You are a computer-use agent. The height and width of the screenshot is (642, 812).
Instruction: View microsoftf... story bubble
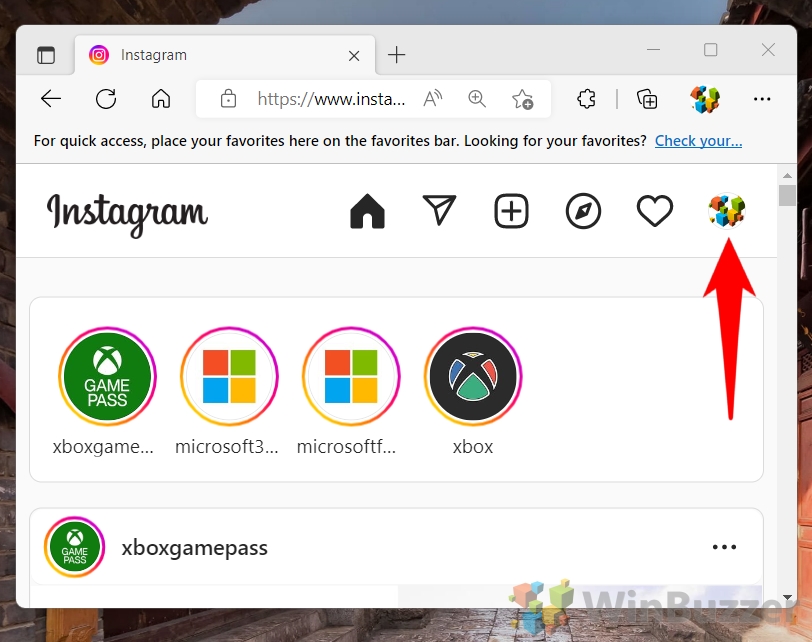point(351,376)
